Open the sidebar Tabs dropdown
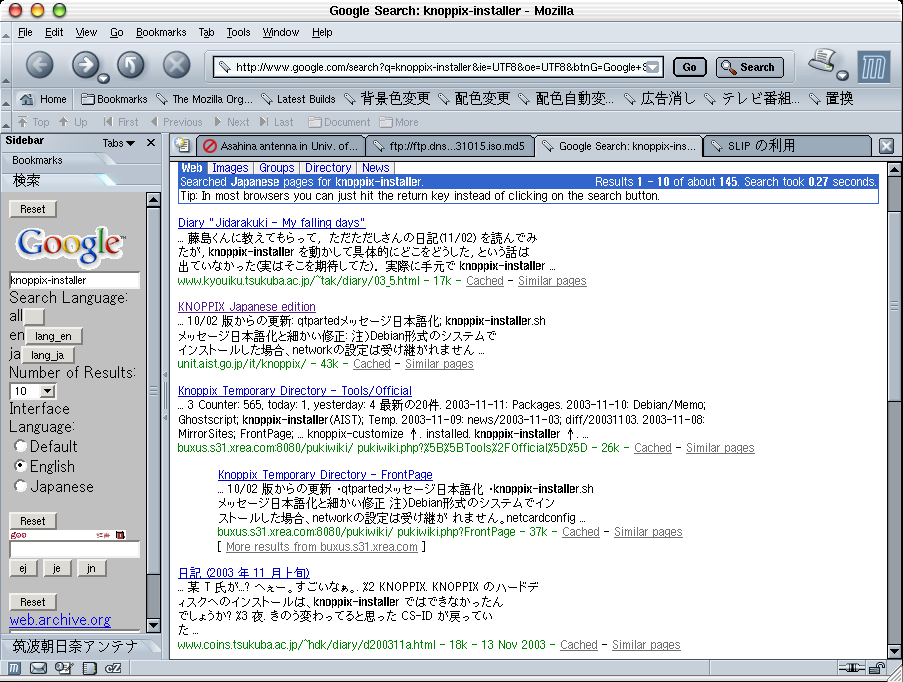This screenshot has height=682, width=903. [119, 143]
